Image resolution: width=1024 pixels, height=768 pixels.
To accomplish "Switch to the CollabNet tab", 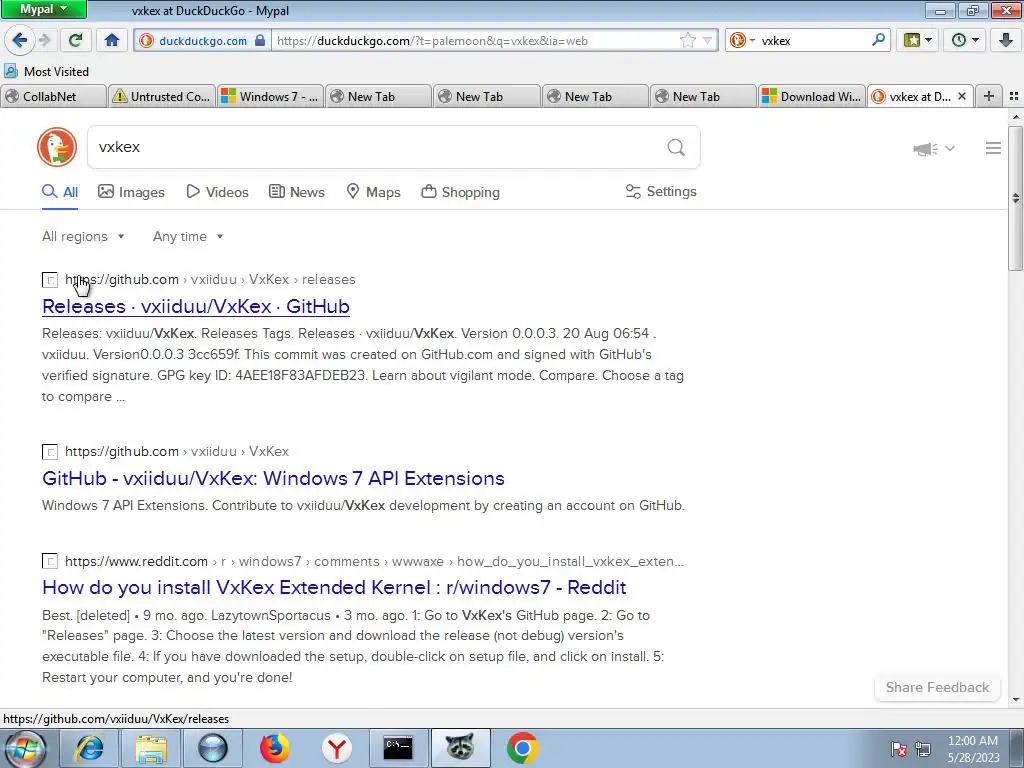I will [54, 96].
